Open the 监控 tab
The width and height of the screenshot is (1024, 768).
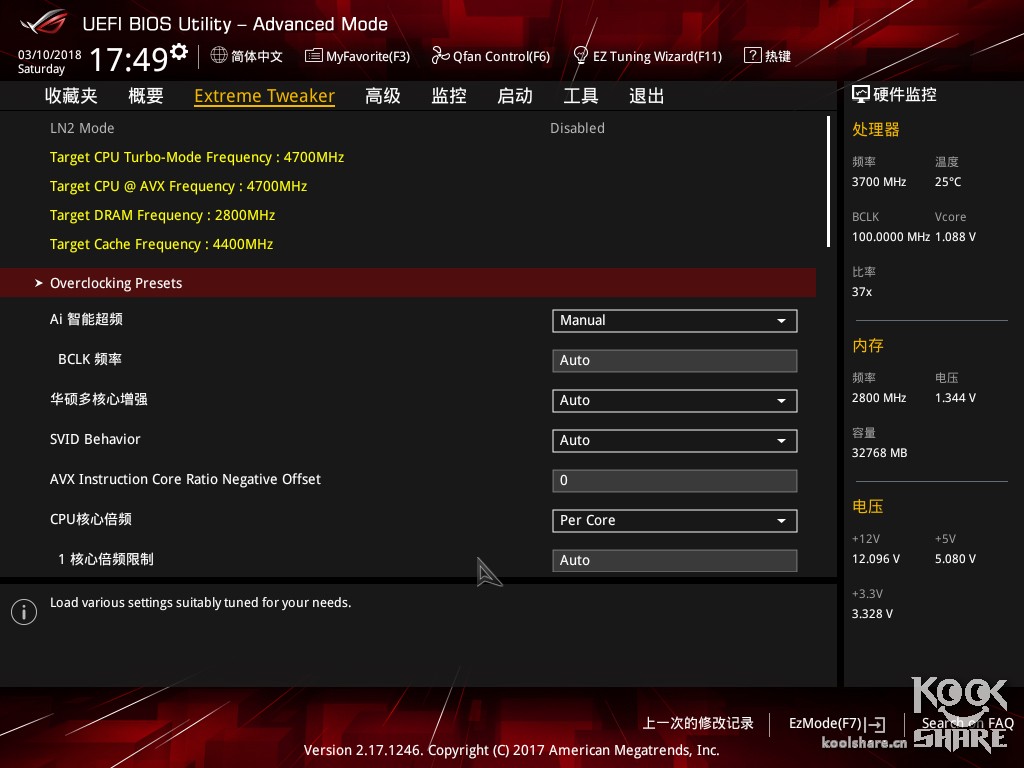point(449,96)
